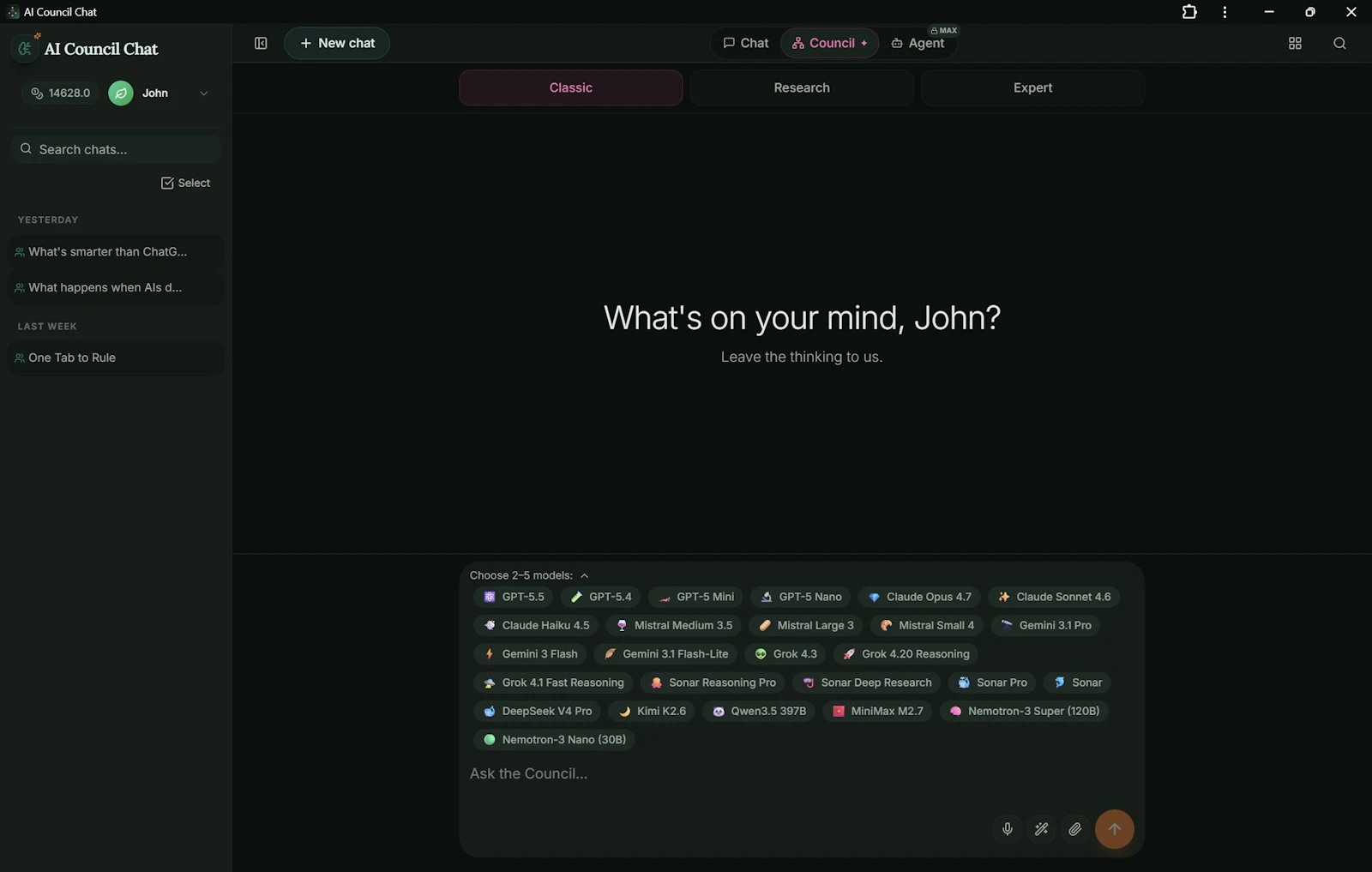Open chat "What happens when AIs d..."

point(116,287)
